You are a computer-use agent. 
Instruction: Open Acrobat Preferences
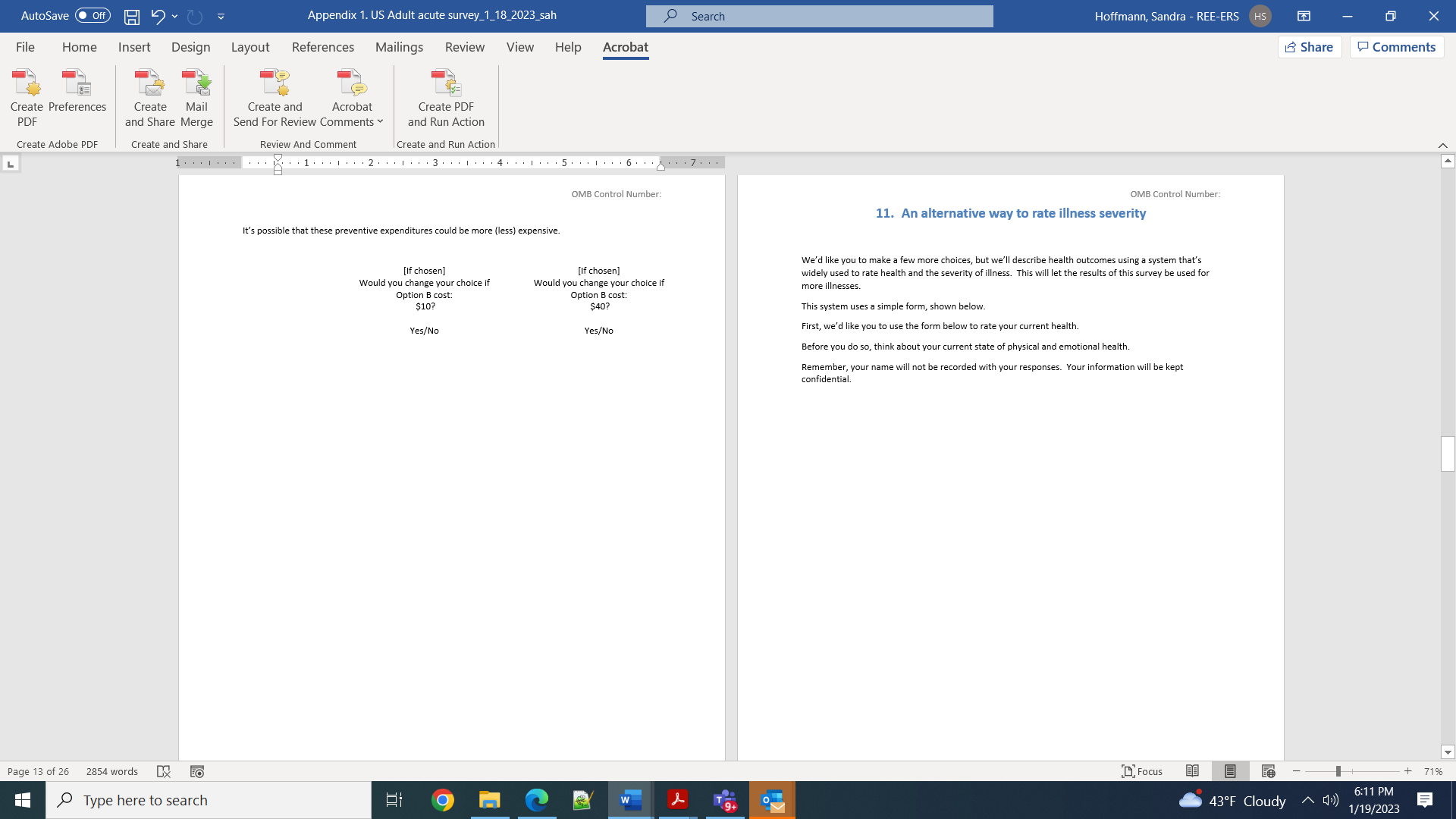(x=77, y=90)
